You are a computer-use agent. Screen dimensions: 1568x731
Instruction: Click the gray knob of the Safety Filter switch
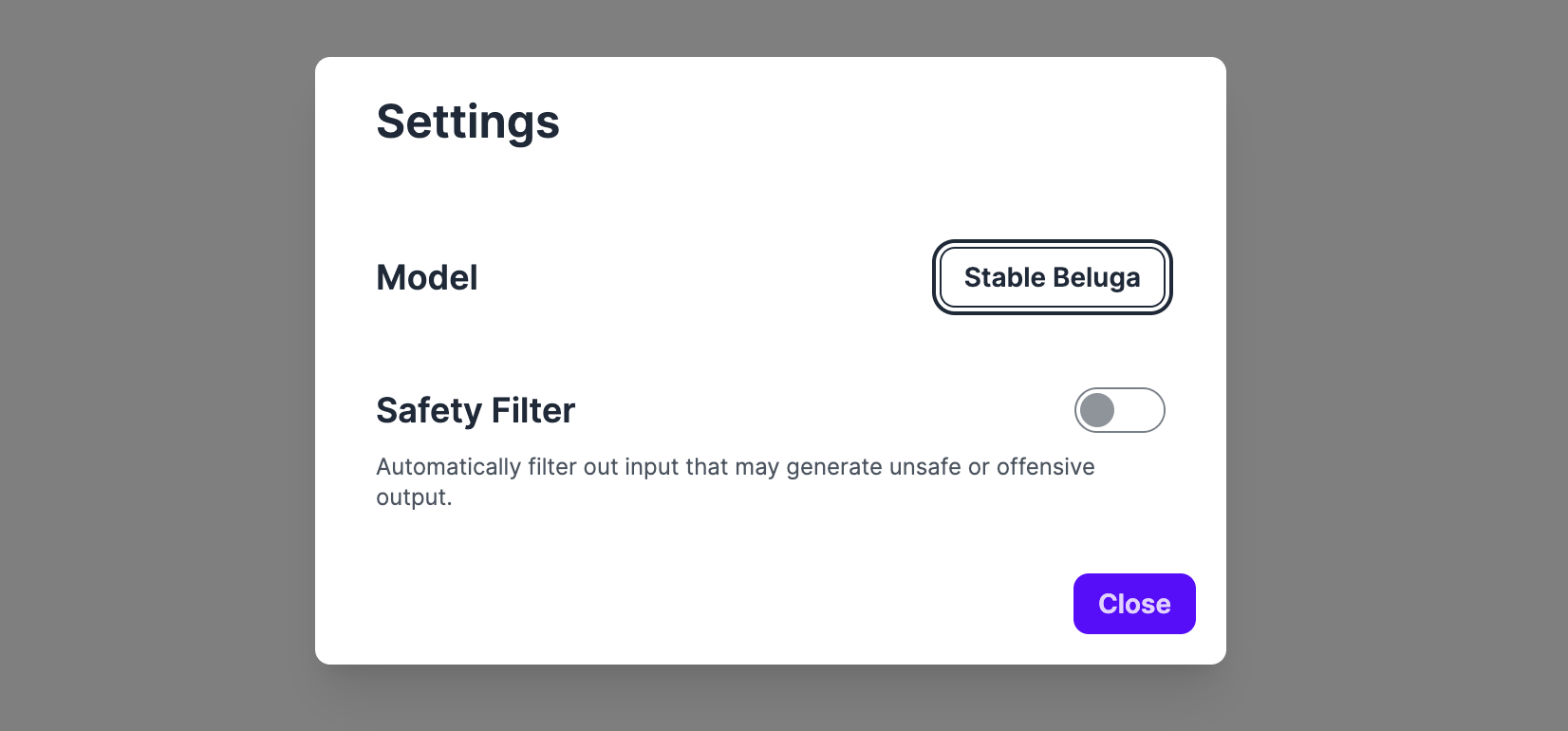(1097, 410)
